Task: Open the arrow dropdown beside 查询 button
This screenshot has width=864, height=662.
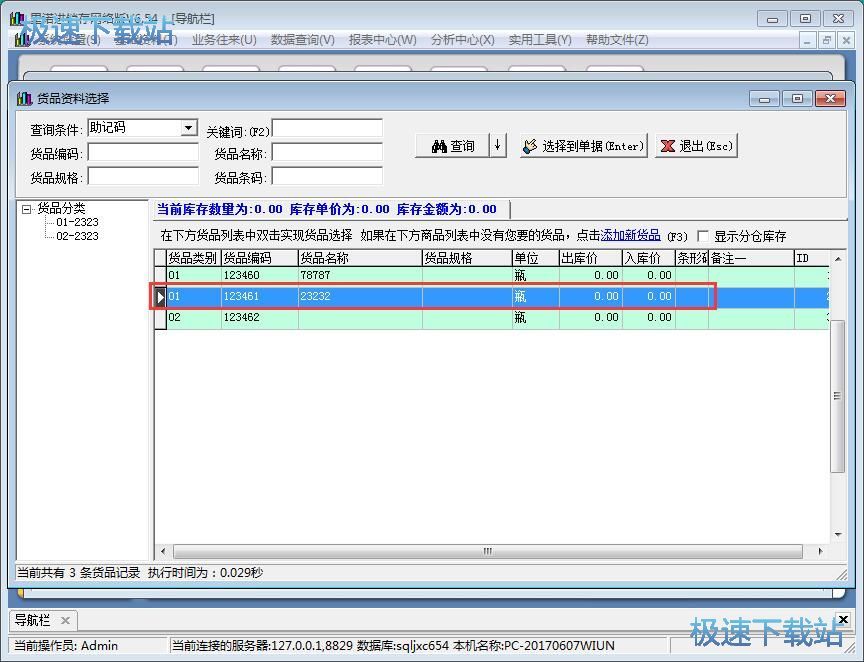Action: point(498,146)
